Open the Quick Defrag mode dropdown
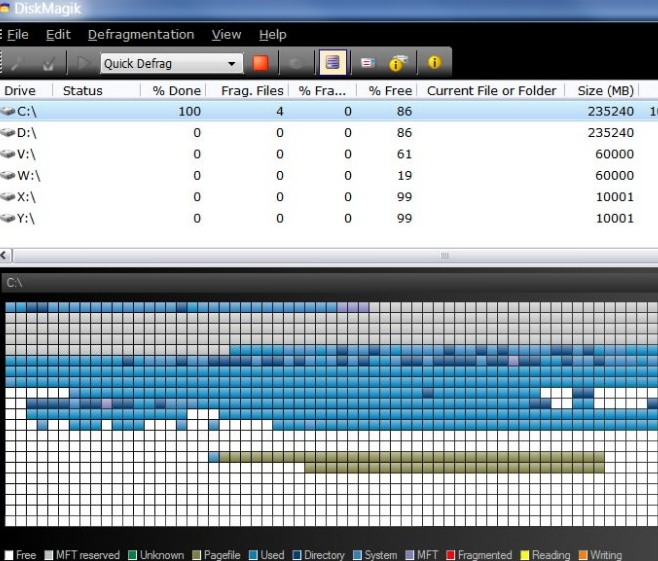This screenshot has width=658, height=561. click(x=232, y=64)
